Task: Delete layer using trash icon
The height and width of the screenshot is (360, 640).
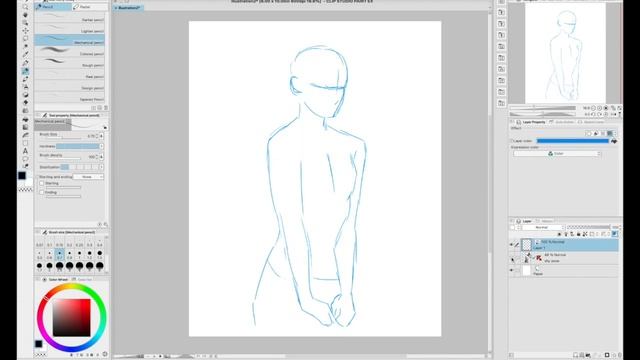Action: click(x=620, y=355)
